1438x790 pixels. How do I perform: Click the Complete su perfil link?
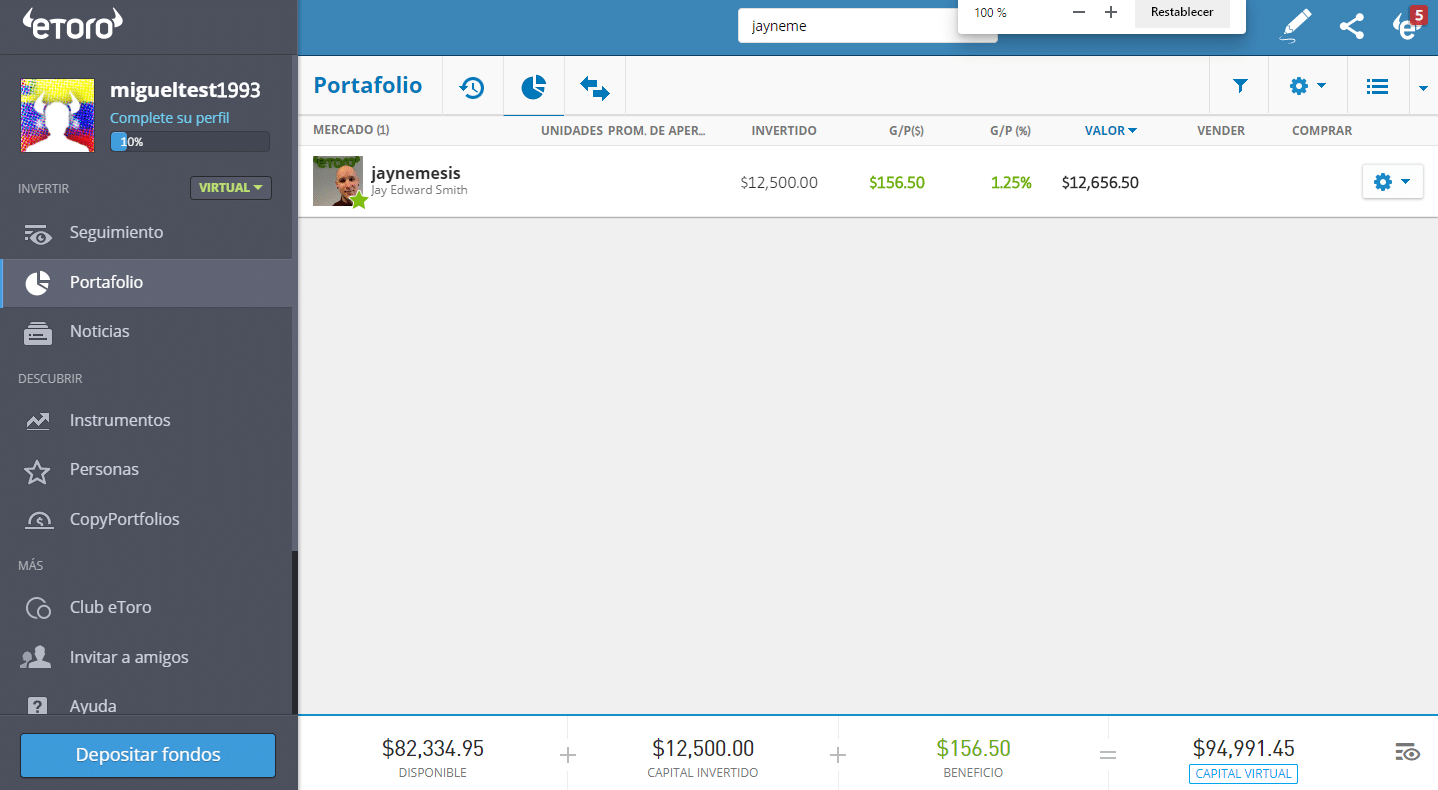coord(169,118)
